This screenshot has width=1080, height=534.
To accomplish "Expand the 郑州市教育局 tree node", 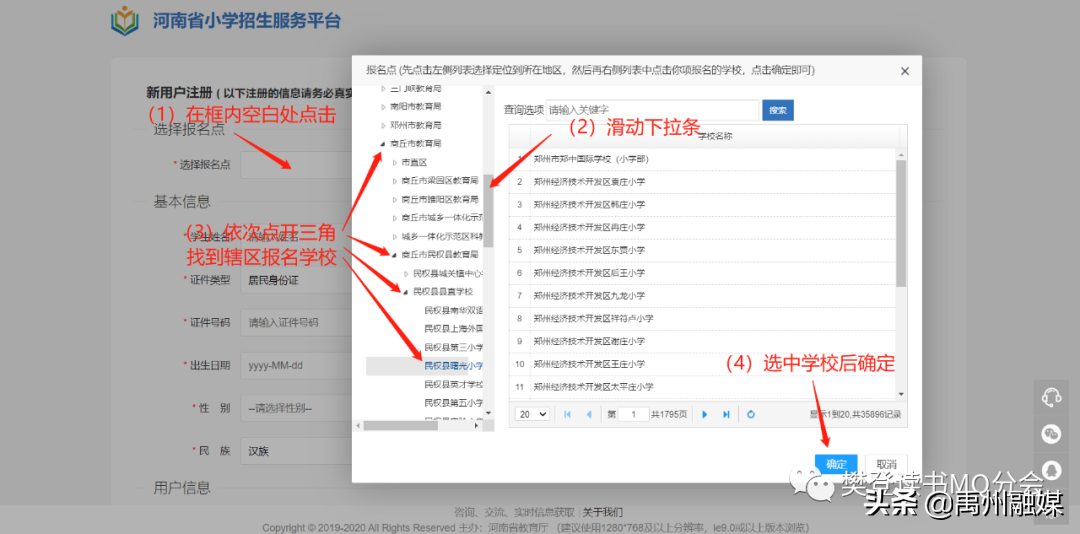I will click(381, 125).
